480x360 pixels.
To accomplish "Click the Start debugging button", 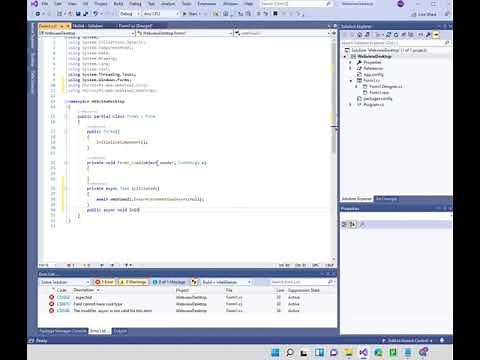I will pos(191,14).
